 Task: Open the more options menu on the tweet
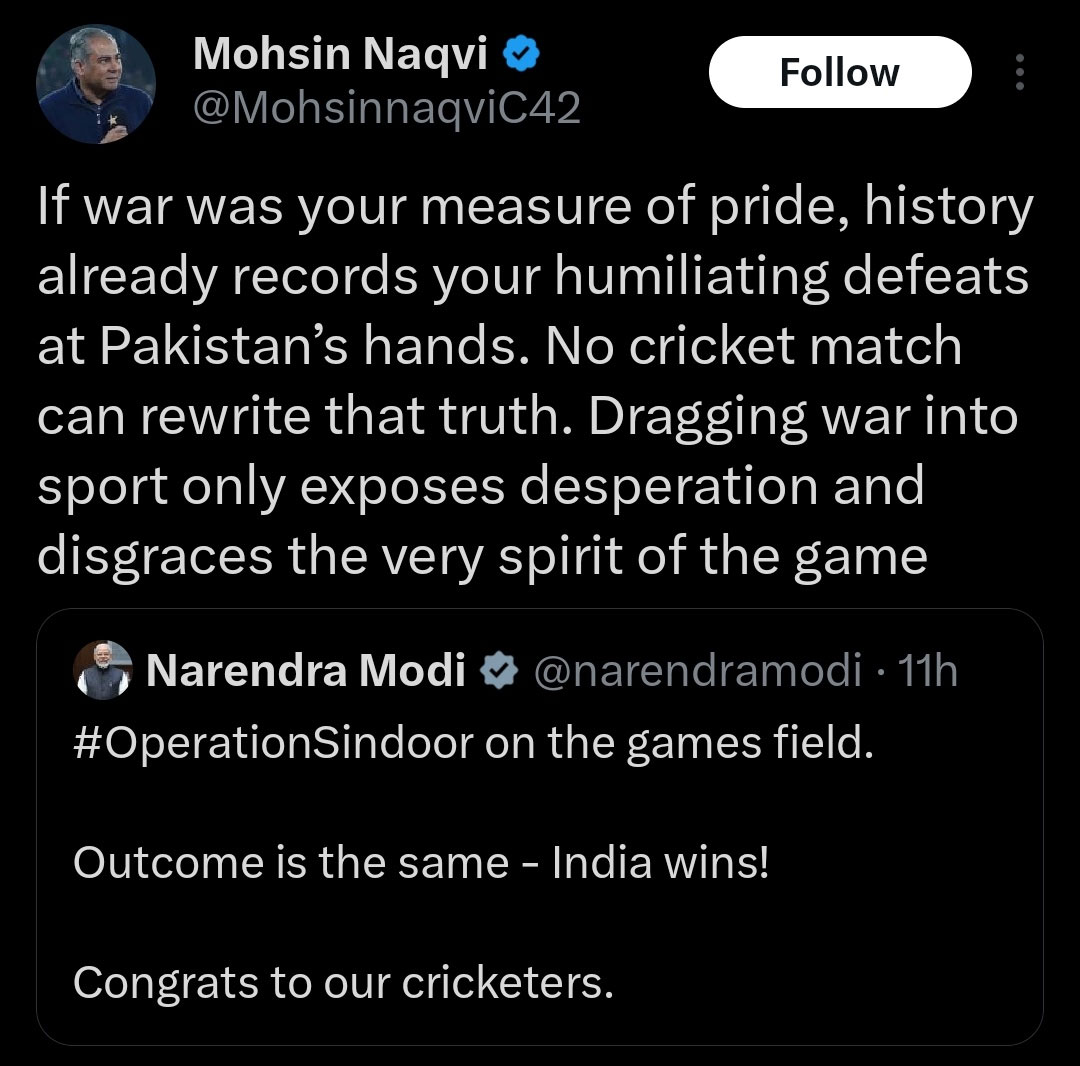[1019, 71]
